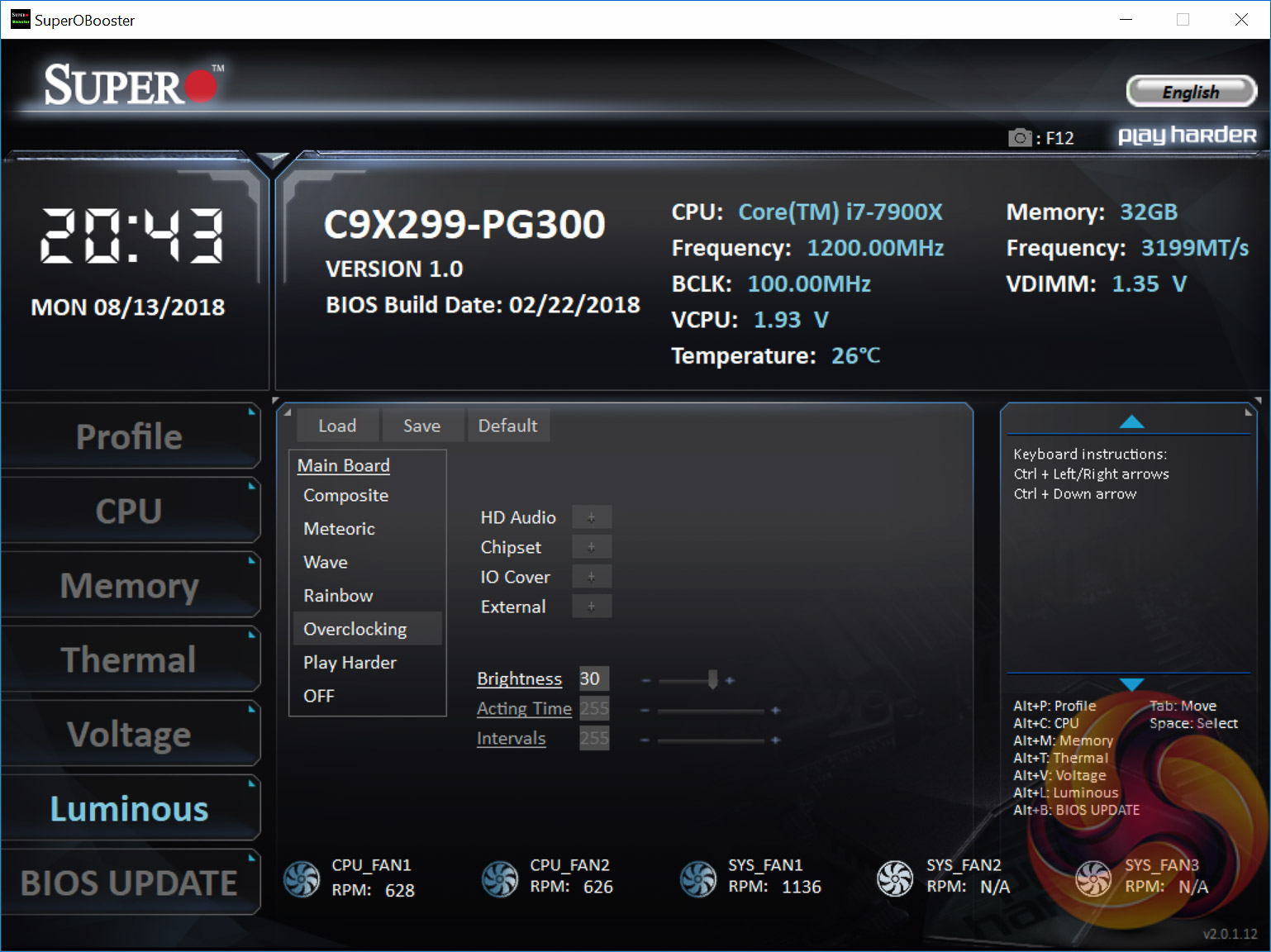Click the SUPERO logo in the header
The height and width of the screenshot is (952, 1271).
(x=134, y=84)
